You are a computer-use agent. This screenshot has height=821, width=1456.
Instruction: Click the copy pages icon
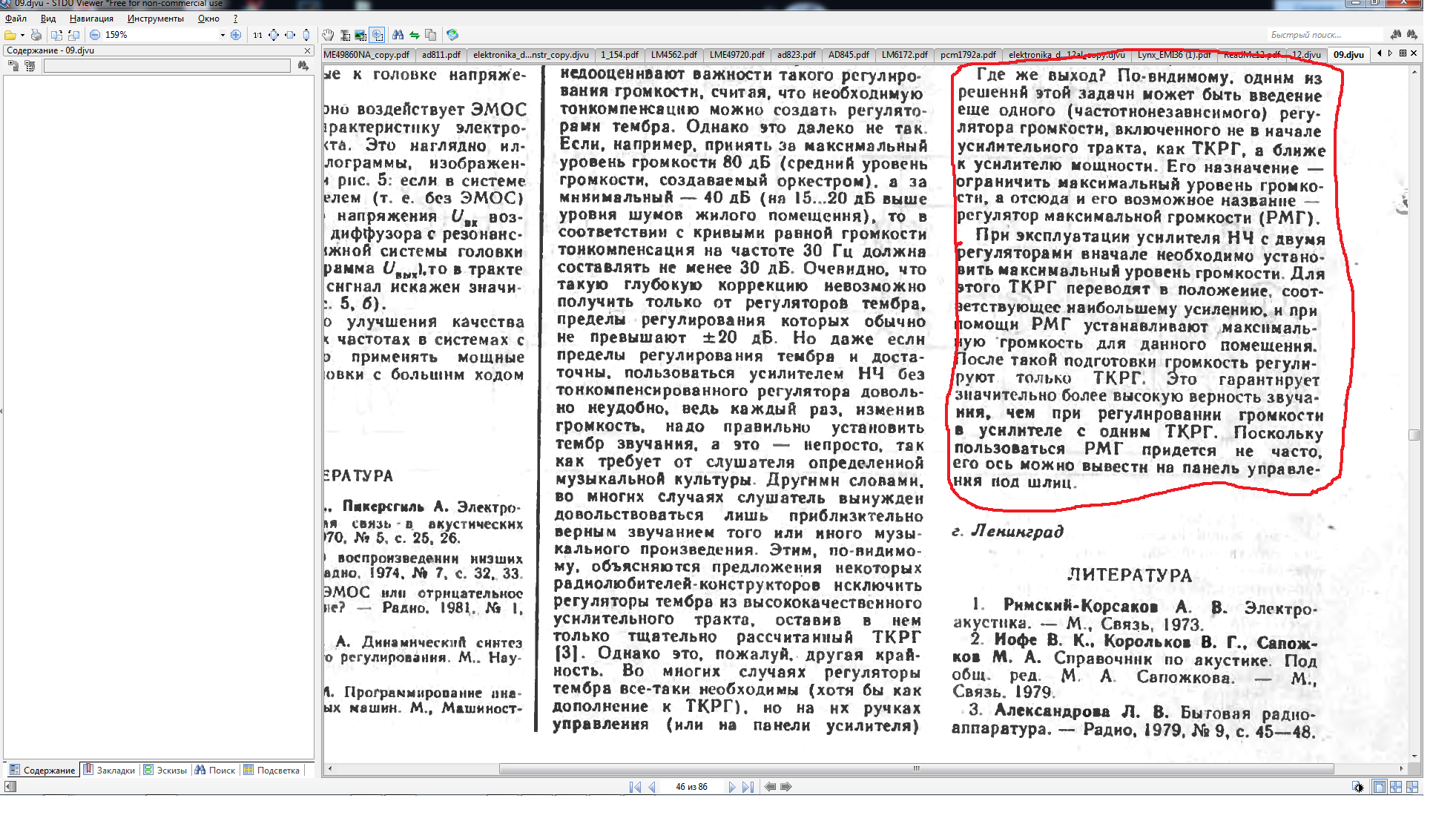[431, 35]
